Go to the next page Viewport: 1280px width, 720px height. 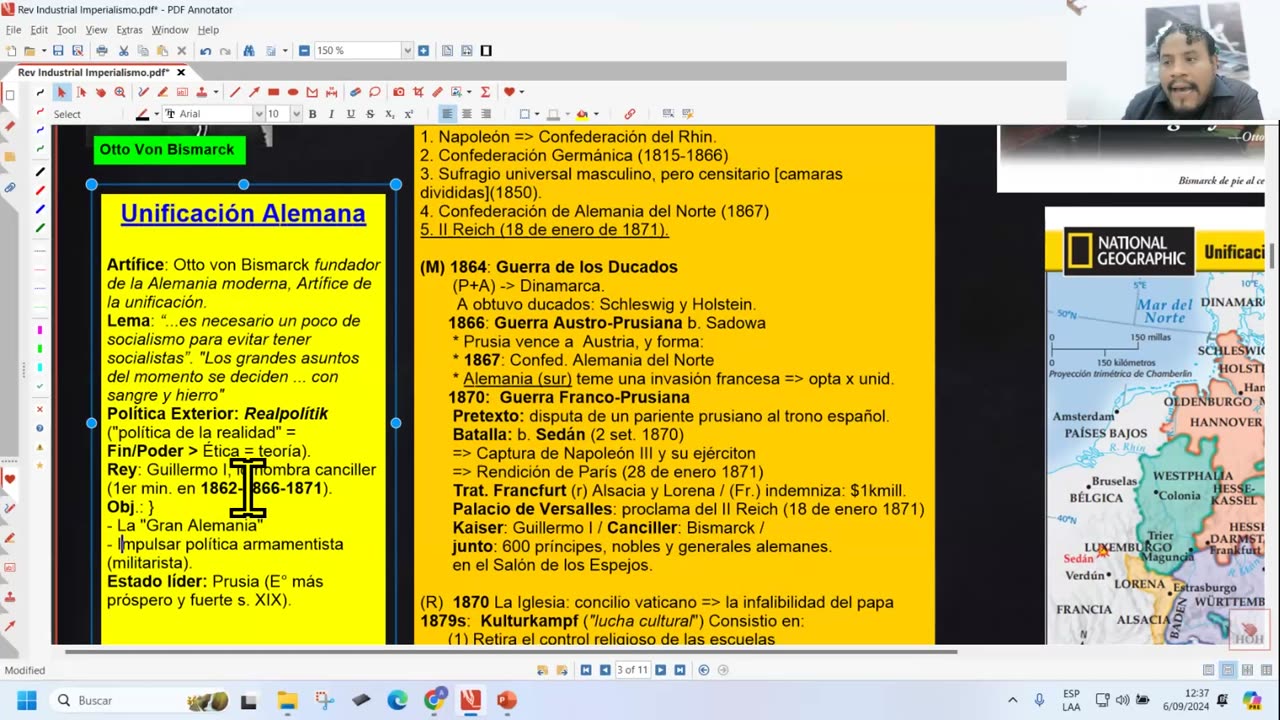tap(661, 670)
